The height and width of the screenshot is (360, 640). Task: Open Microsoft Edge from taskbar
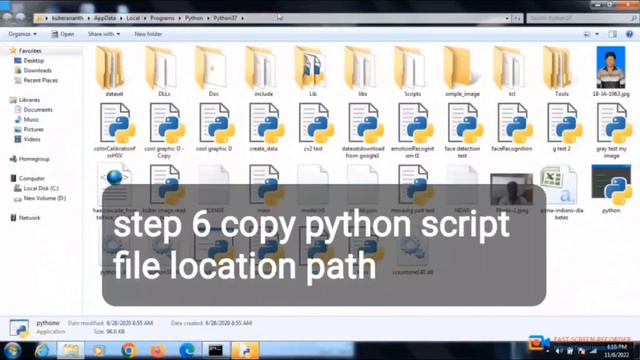(187, 351)
